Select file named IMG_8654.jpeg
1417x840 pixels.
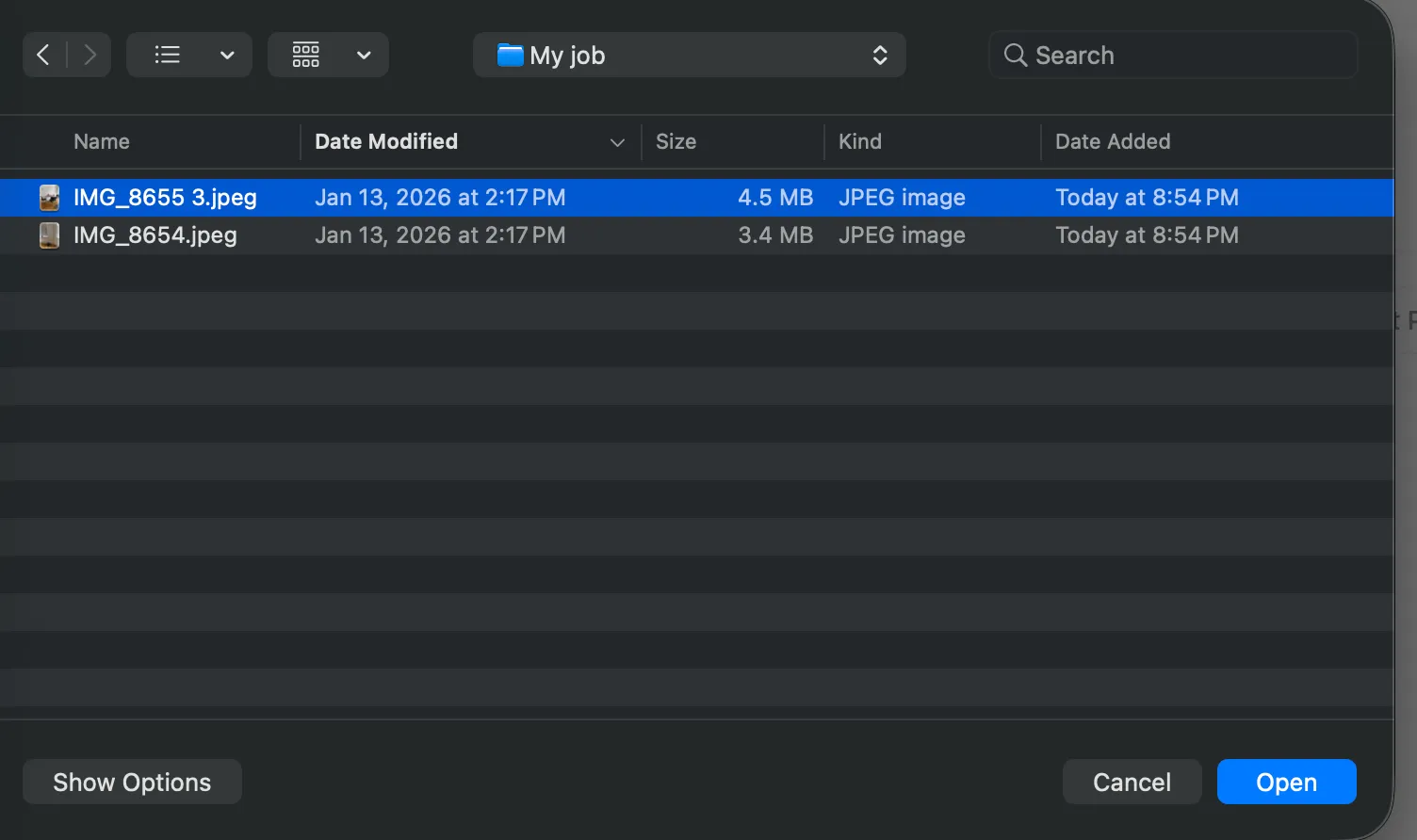[155, 235]
